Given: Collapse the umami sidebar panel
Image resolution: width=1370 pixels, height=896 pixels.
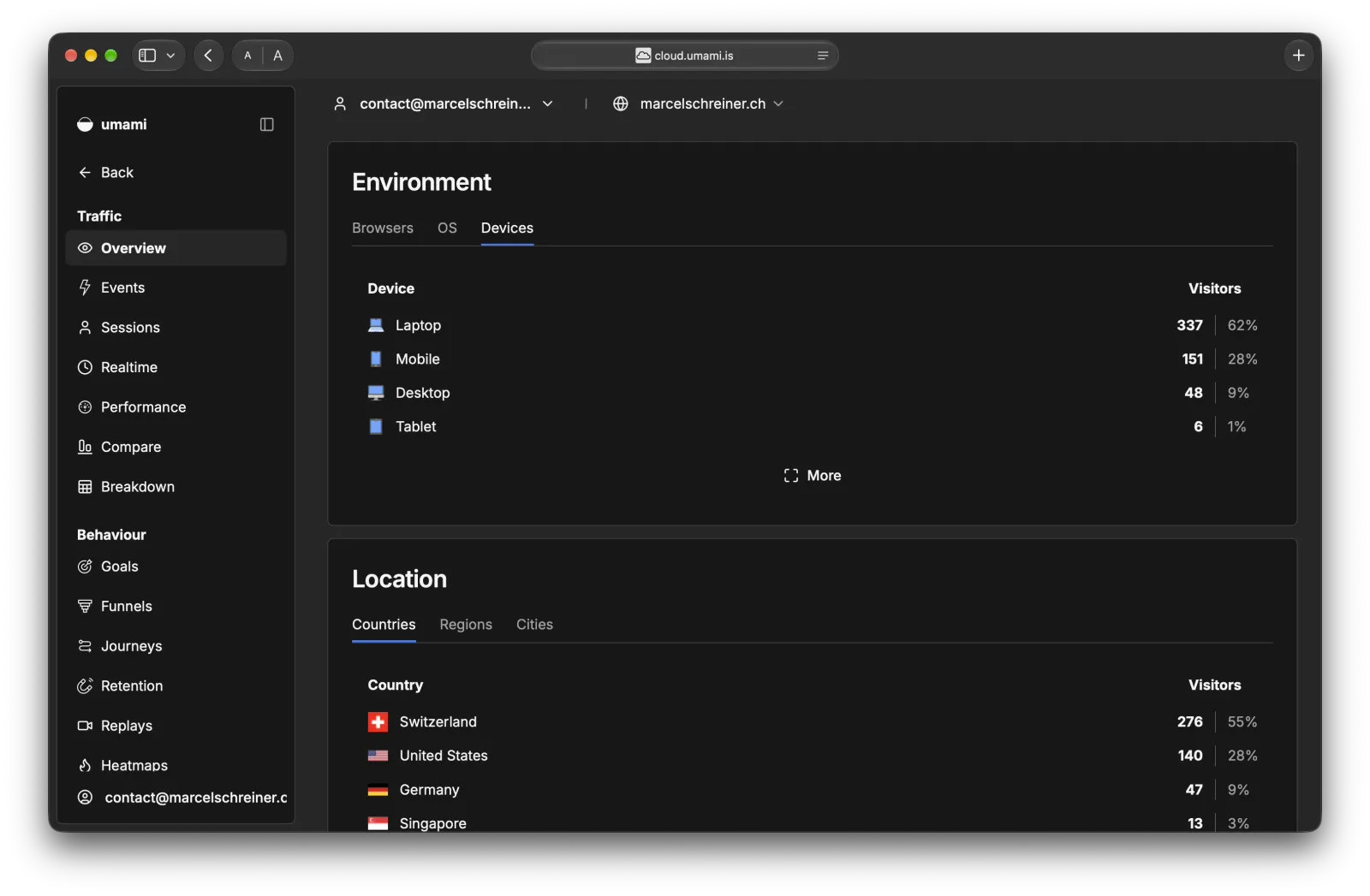Looking at the screenshot, I should click(x=267, y=124).
